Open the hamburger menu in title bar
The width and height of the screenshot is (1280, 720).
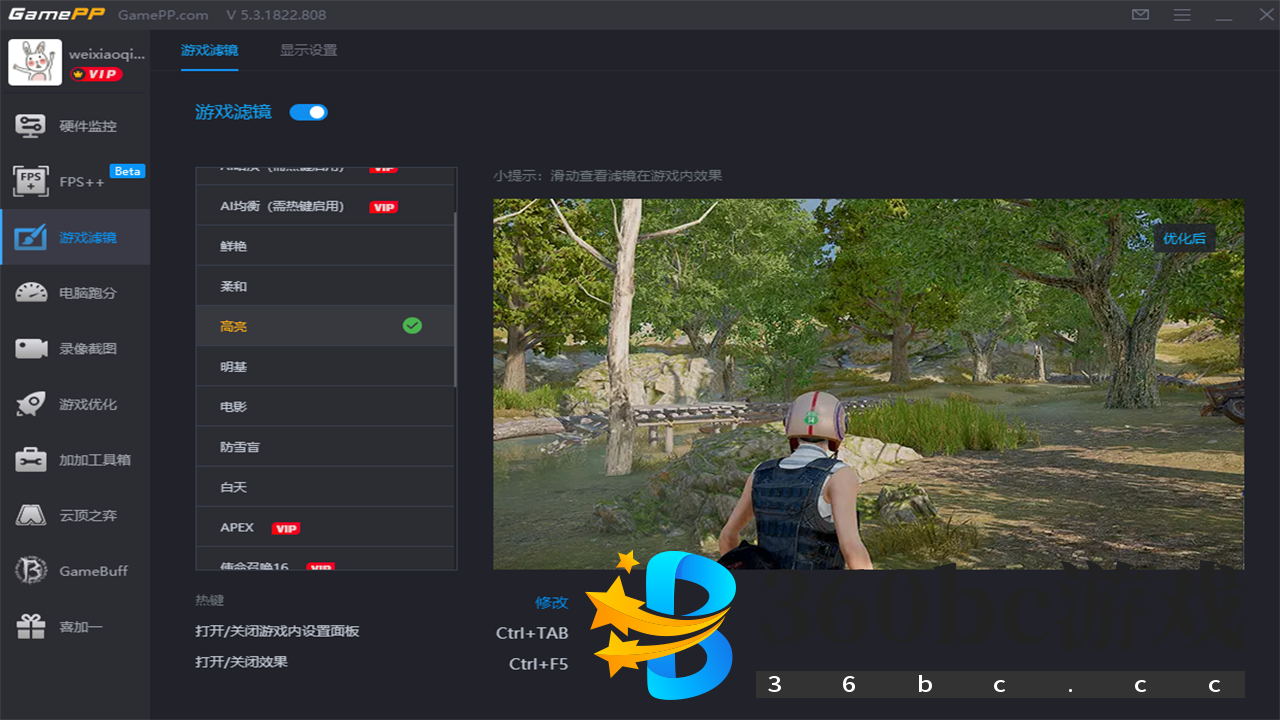coord(1182,15)
